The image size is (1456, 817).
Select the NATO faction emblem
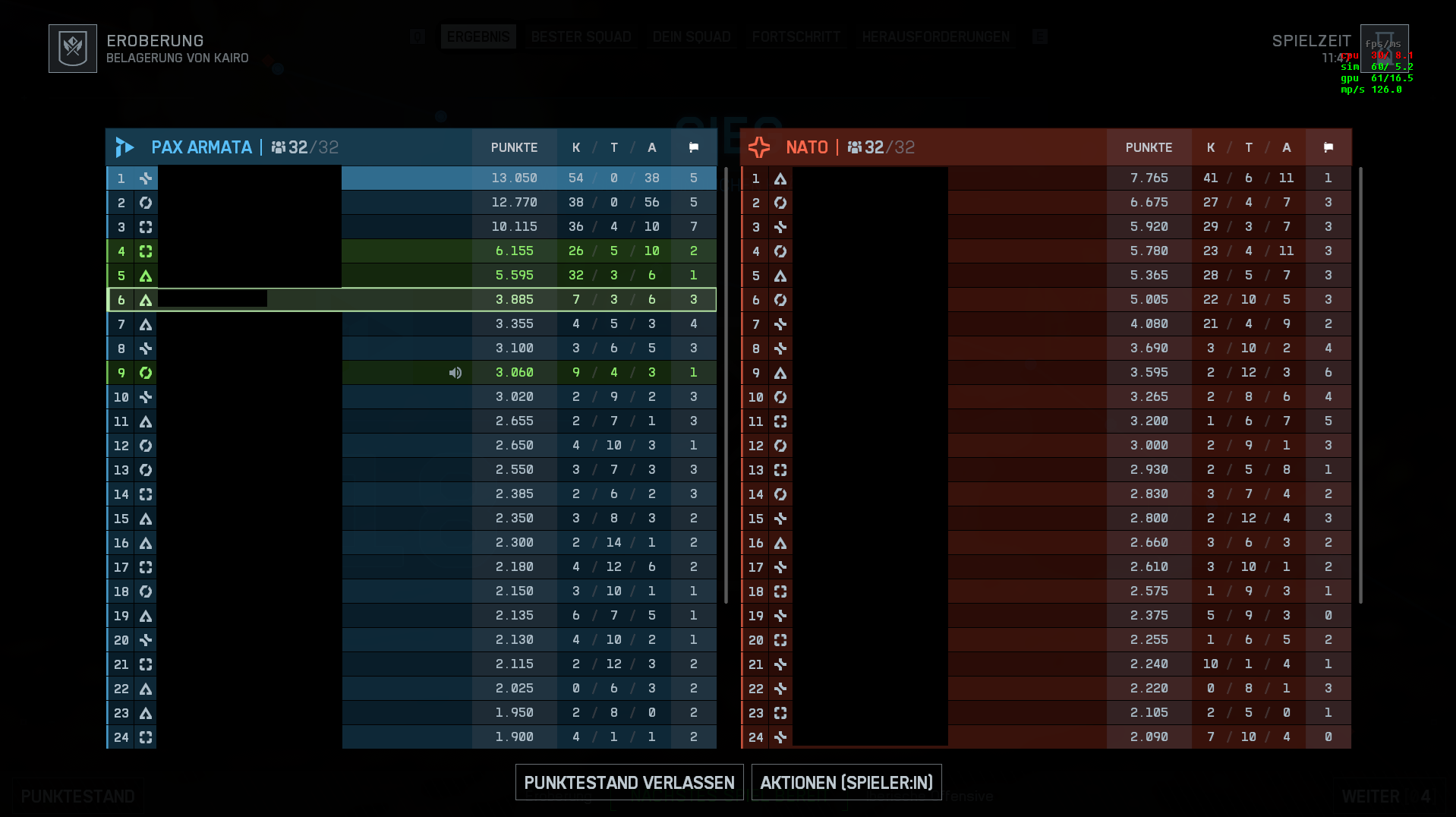758,147
